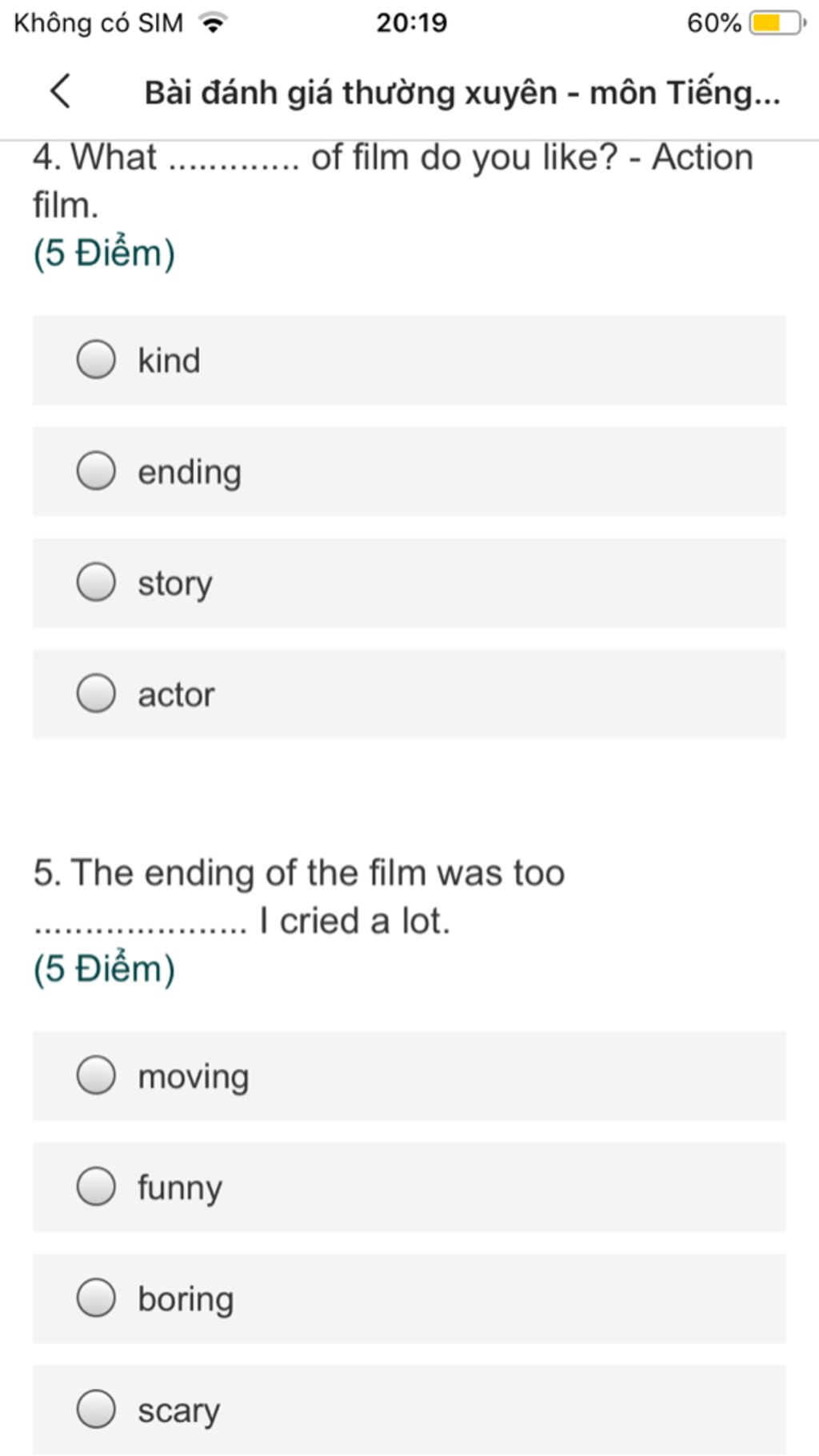This screenshot has height=1456, width=819.
Task: Select the 'ending' radio button
Action: [97, 470]
